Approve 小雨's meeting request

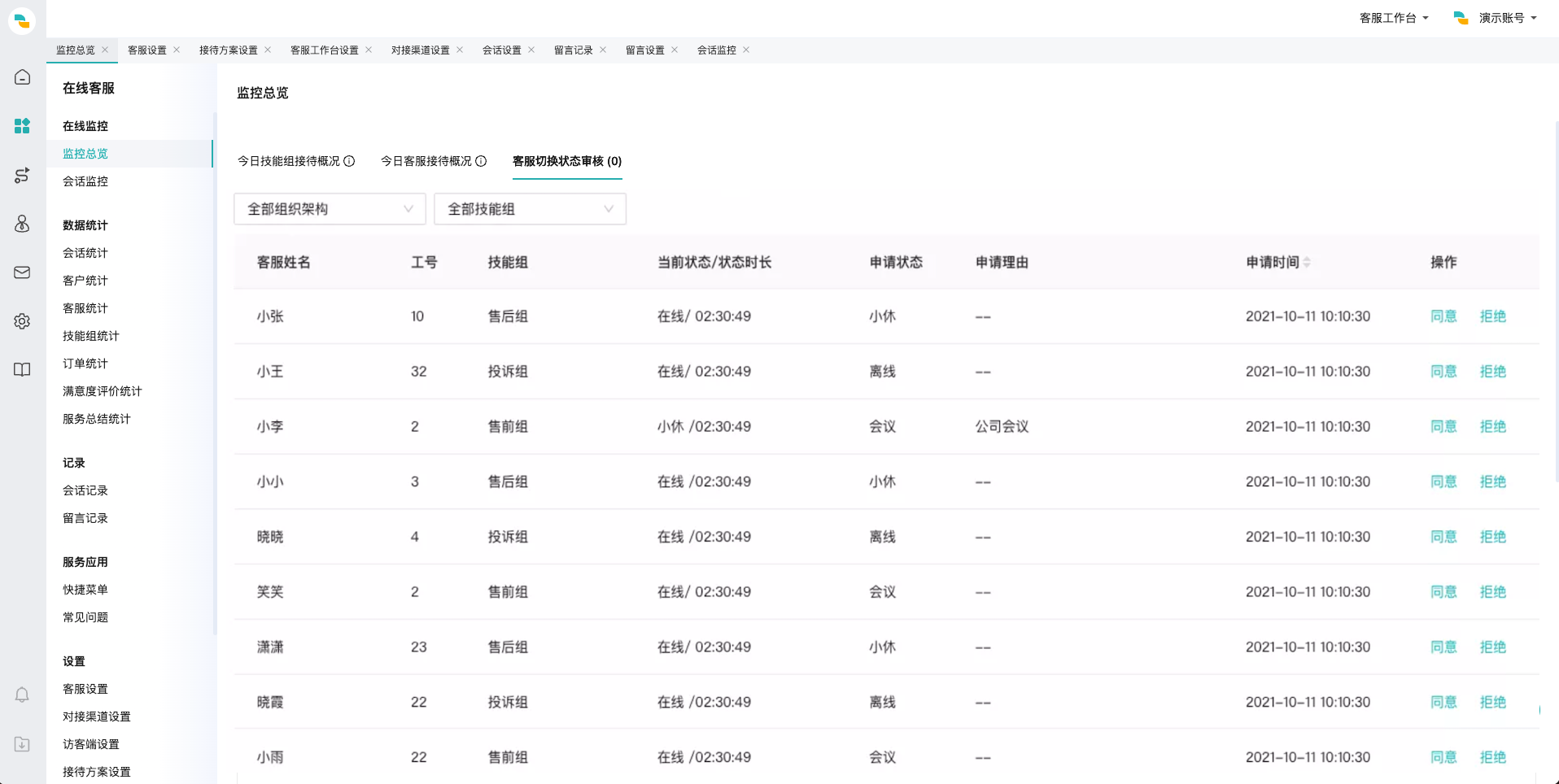pos(1443,757)
